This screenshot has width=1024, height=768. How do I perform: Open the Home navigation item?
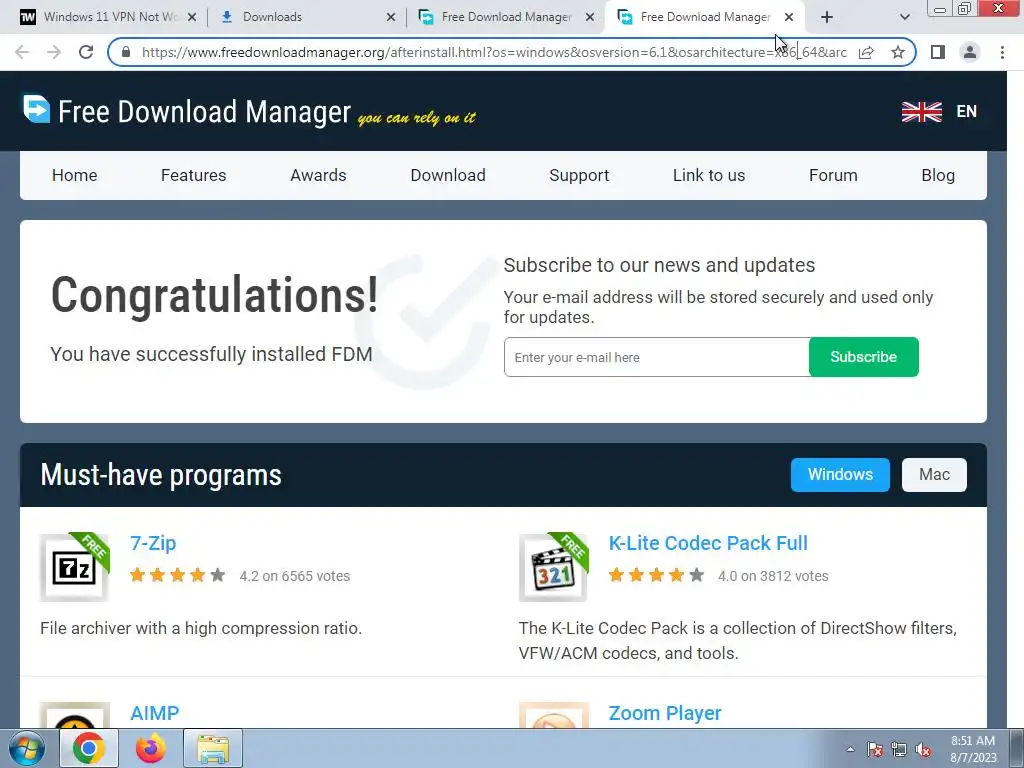(x=74, y=176)
